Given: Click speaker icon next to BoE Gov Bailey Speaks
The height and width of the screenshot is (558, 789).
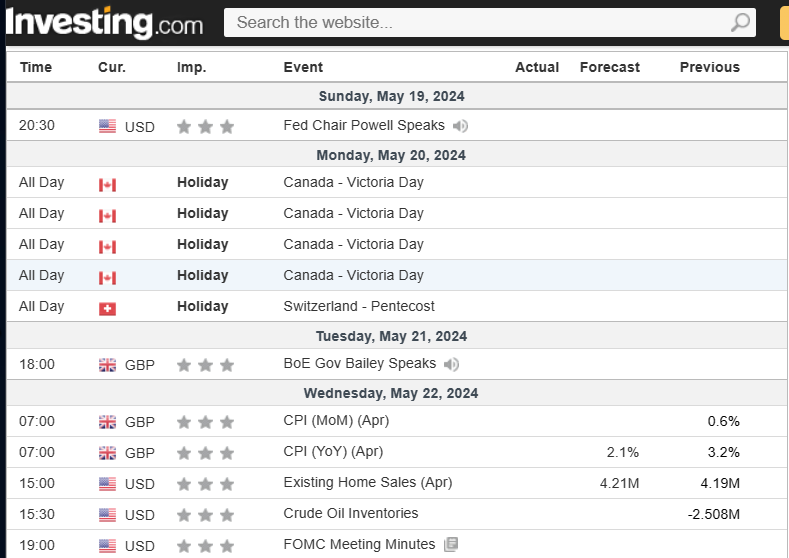Looking at the screenshot, I should [452, 364].
